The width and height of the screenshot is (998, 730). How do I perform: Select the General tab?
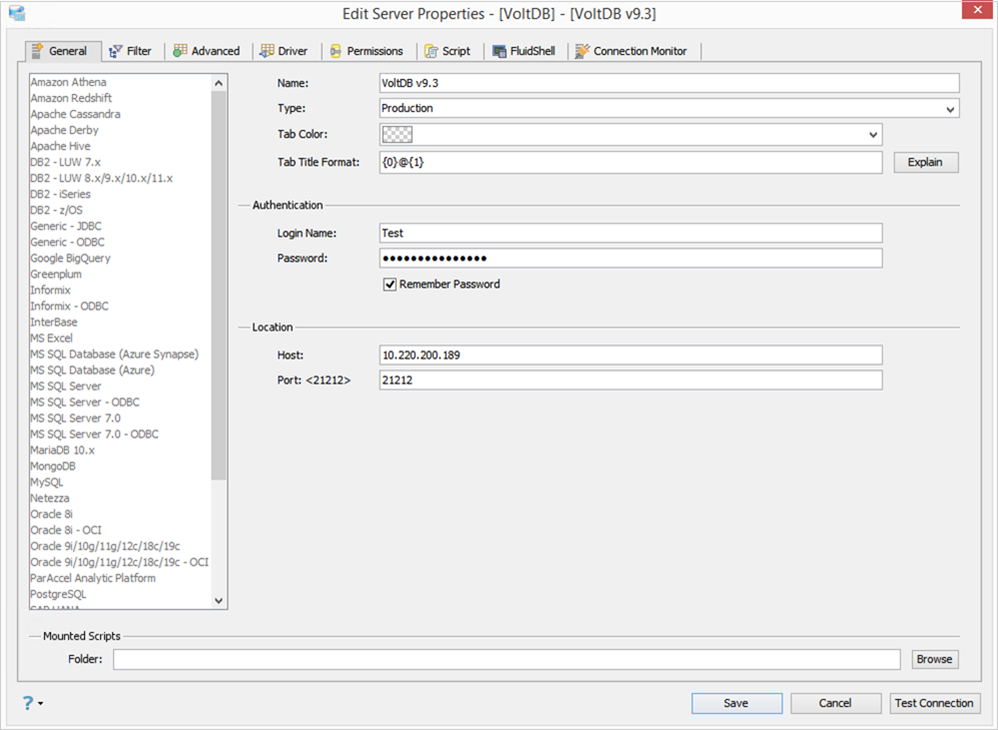tap(63, 51)
